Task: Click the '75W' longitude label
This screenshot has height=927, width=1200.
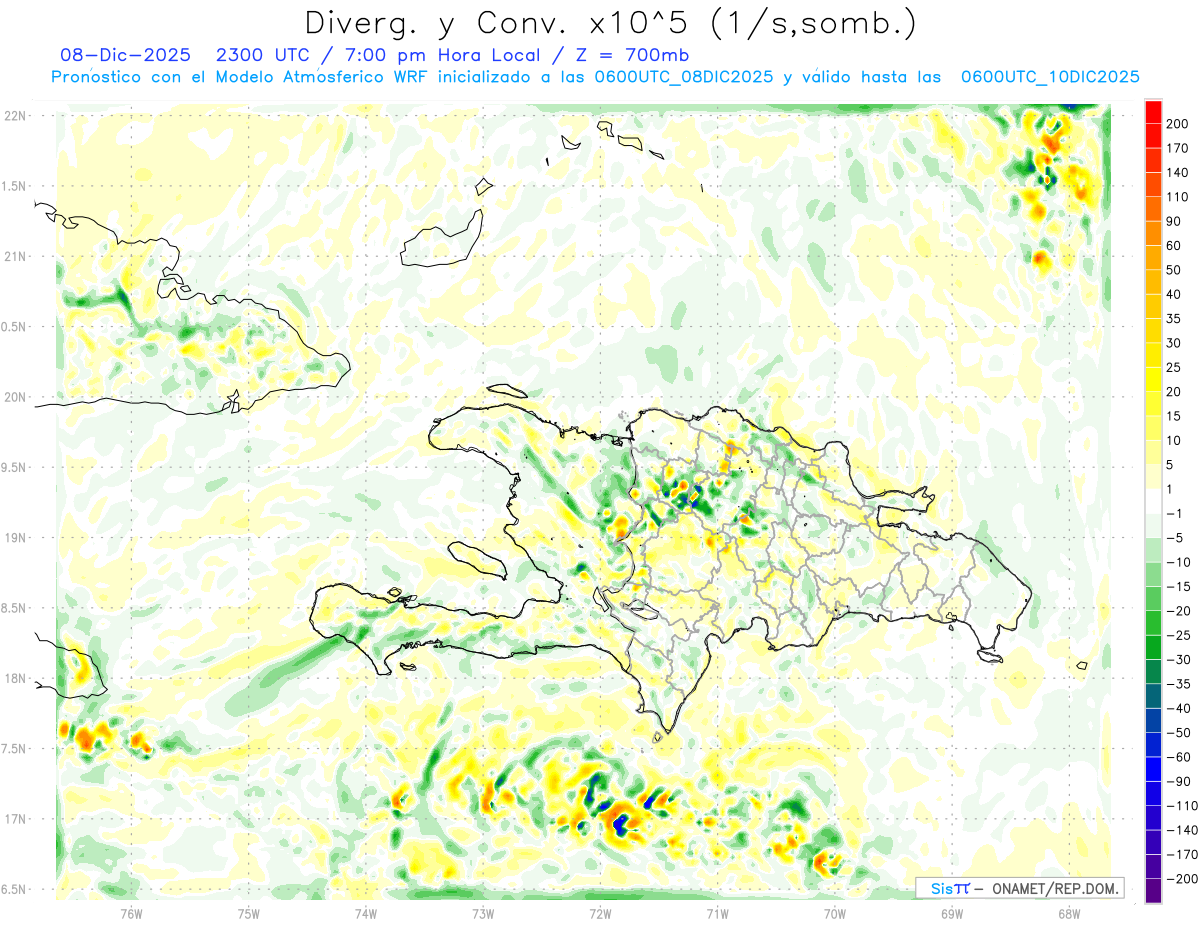Action: click(x=248, y=913)
